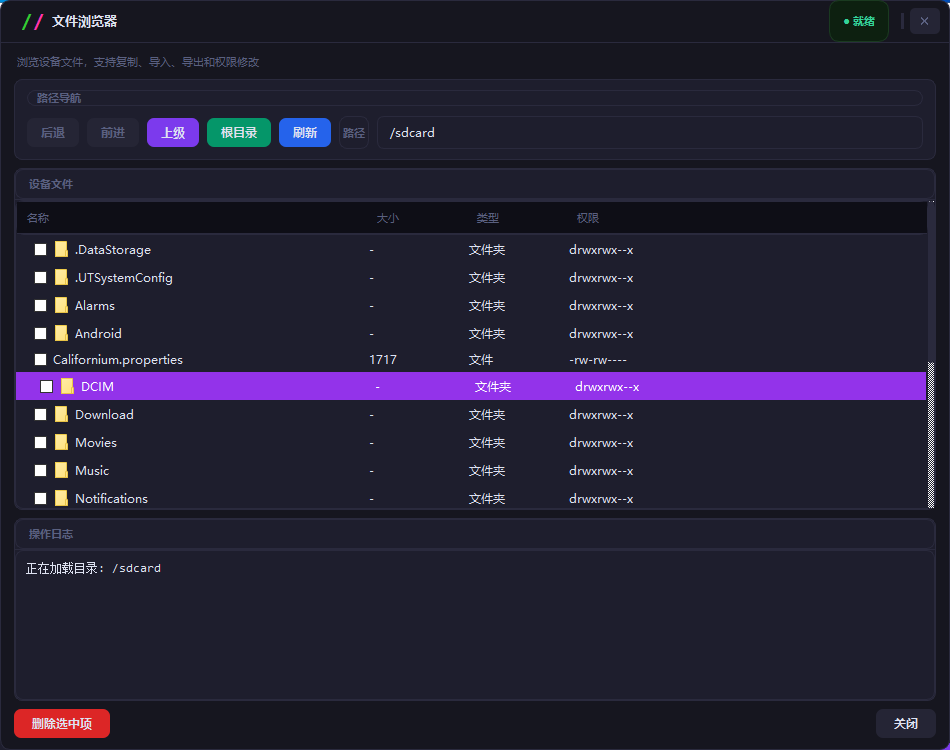Viewport: 950px width, 750px height.
Task: Sort by the 大小 column header
Action: tap(388, 218)
